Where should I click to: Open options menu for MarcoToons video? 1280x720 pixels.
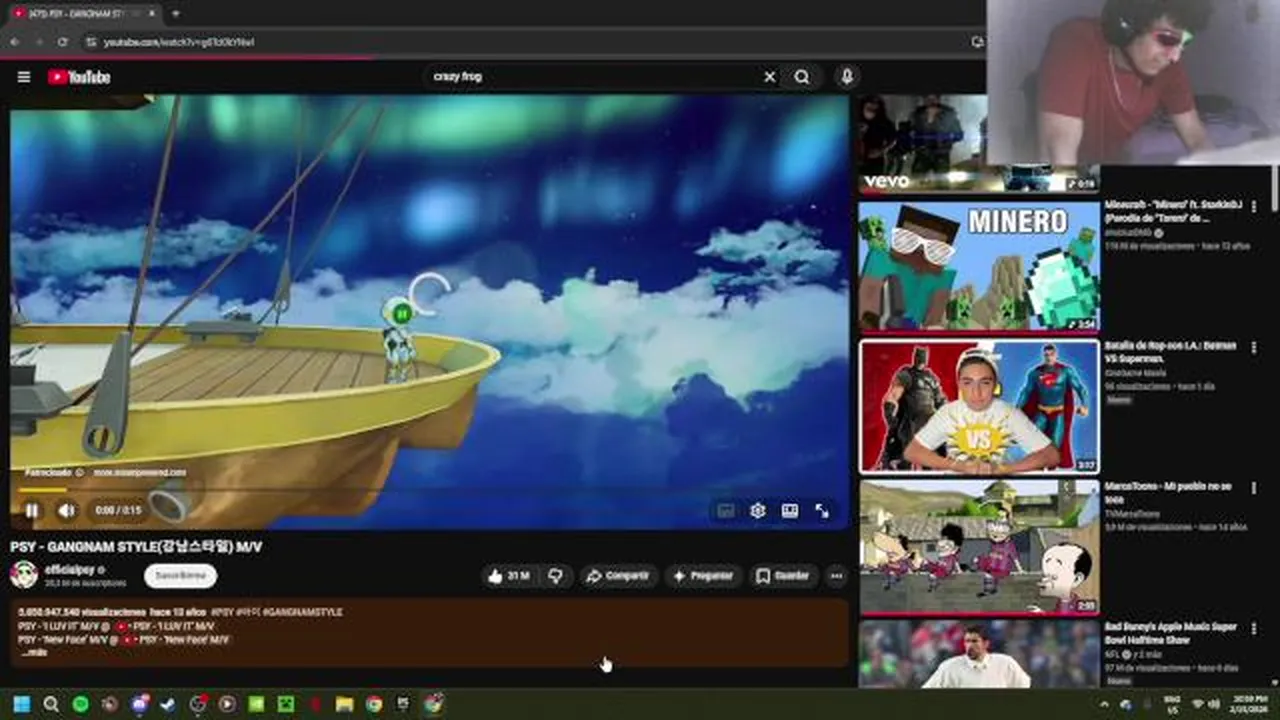point(1253,488)
